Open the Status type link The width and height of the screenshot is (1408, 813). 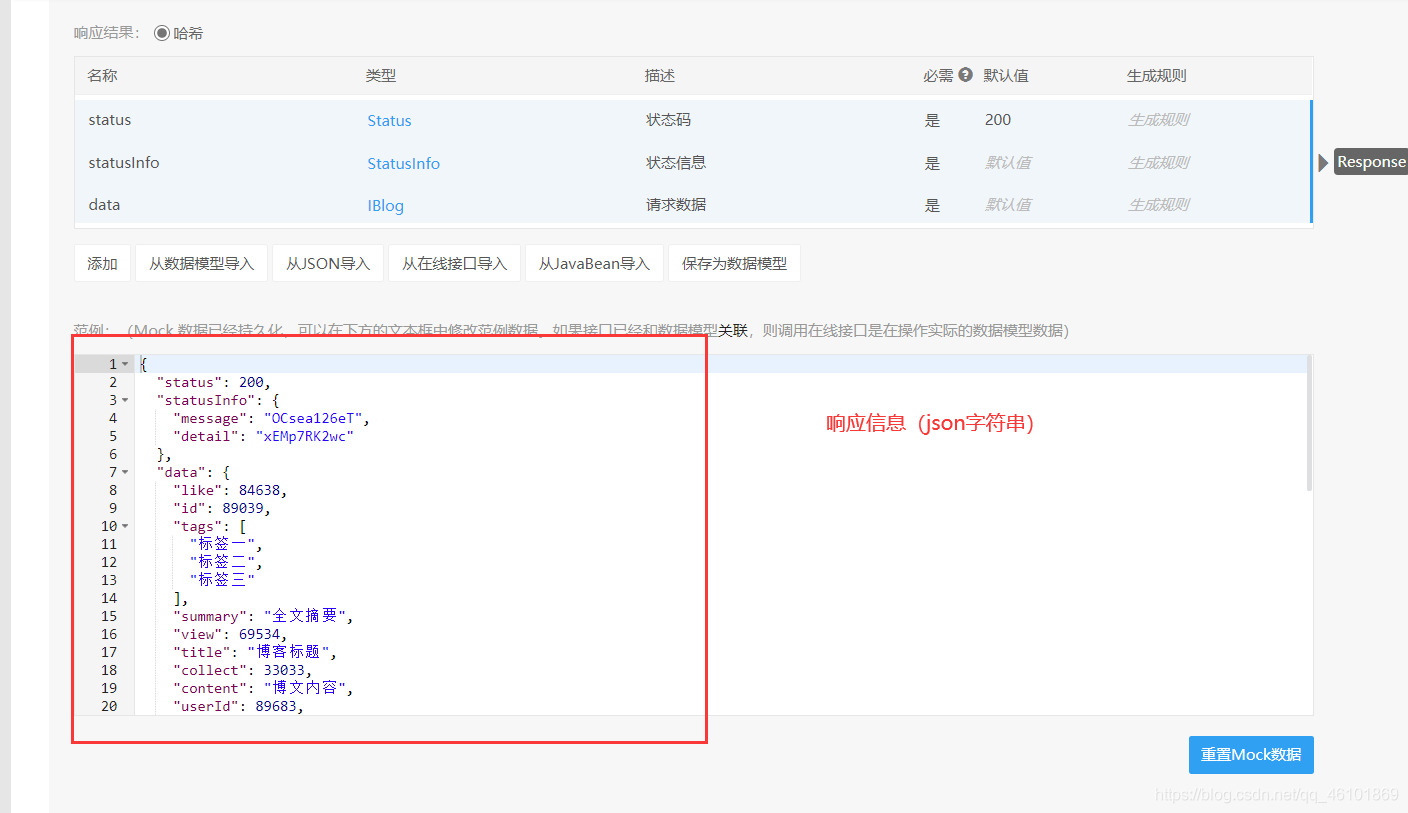click(389, 120)
